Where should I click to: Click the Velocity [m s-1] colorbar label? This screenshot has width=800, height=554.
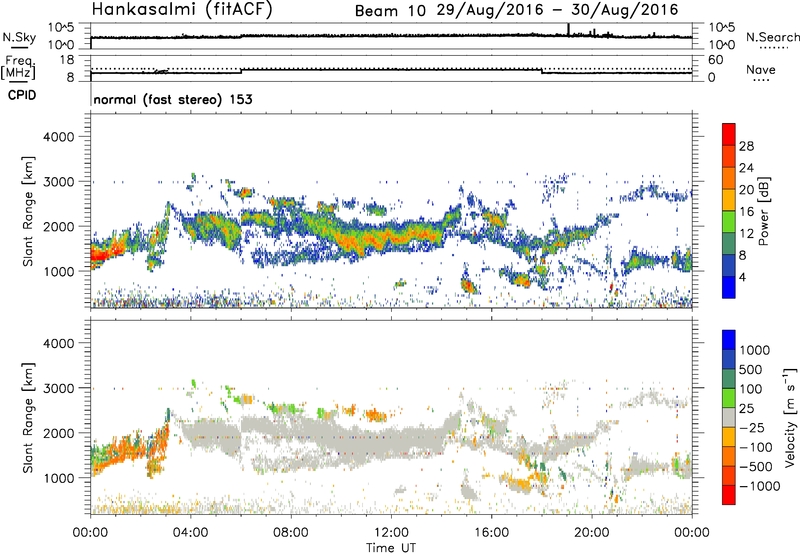click(x=789, y=417)
